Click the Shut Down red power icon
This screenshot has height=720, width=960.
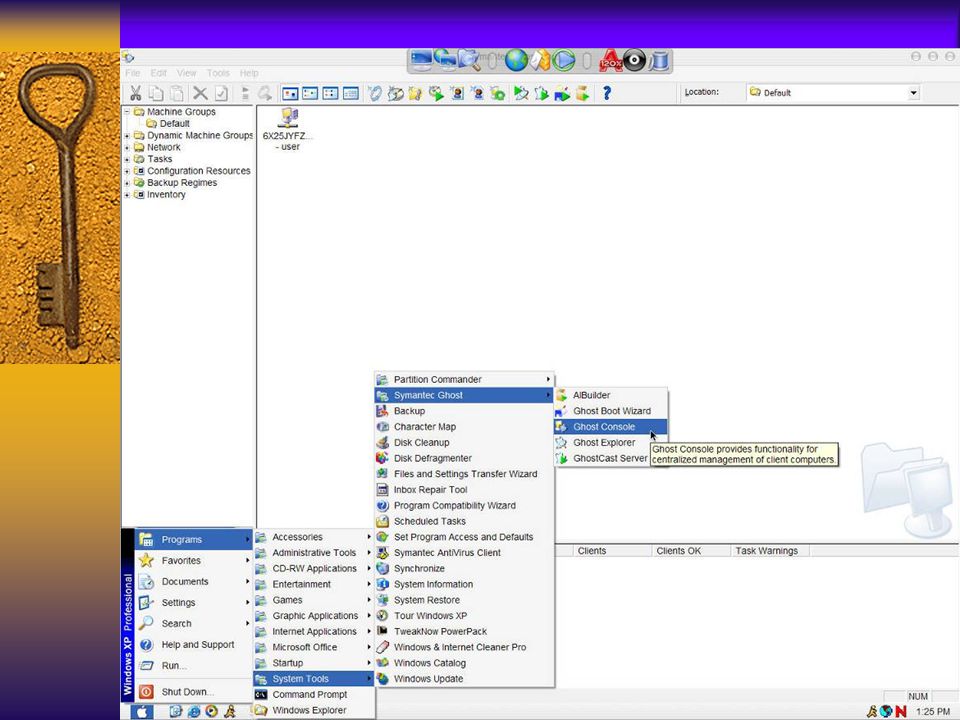click(146, 692)
